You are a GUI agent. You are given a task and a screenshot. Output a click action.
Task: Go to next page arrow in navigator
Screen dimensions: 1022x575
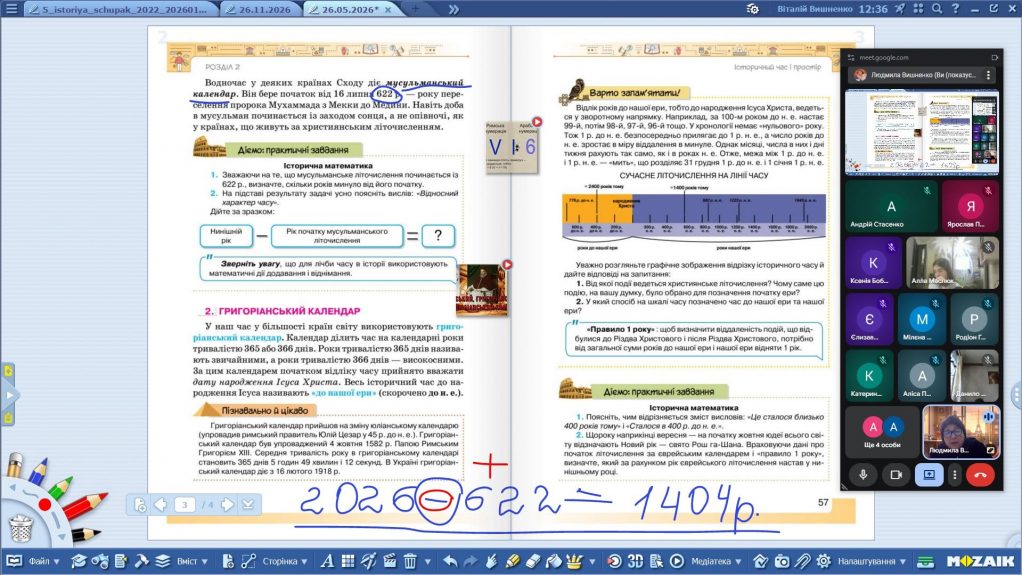click(x=227, y=504)
